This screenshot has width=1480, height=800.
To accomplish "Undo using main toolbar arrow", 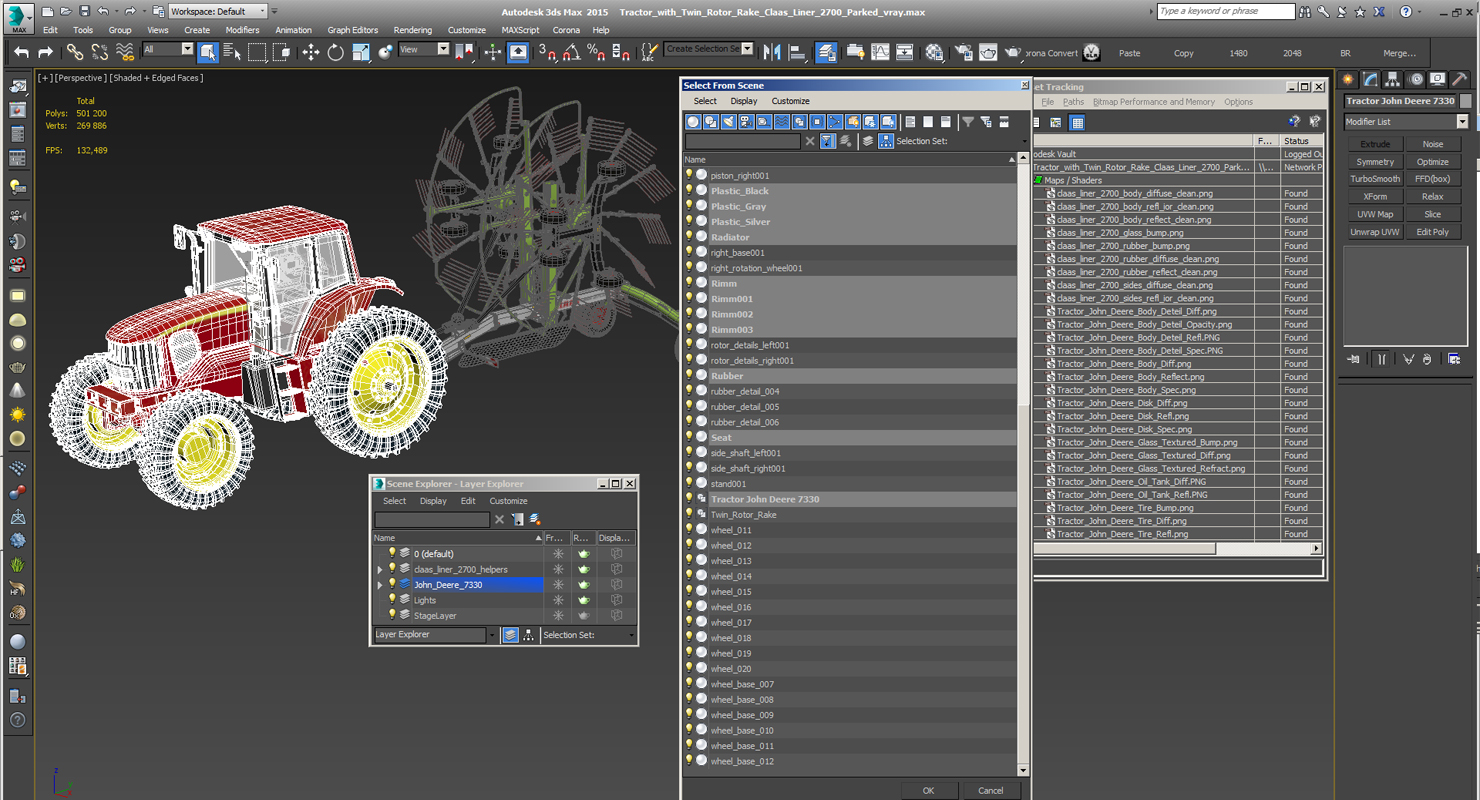I will click(x=21, y=52).
